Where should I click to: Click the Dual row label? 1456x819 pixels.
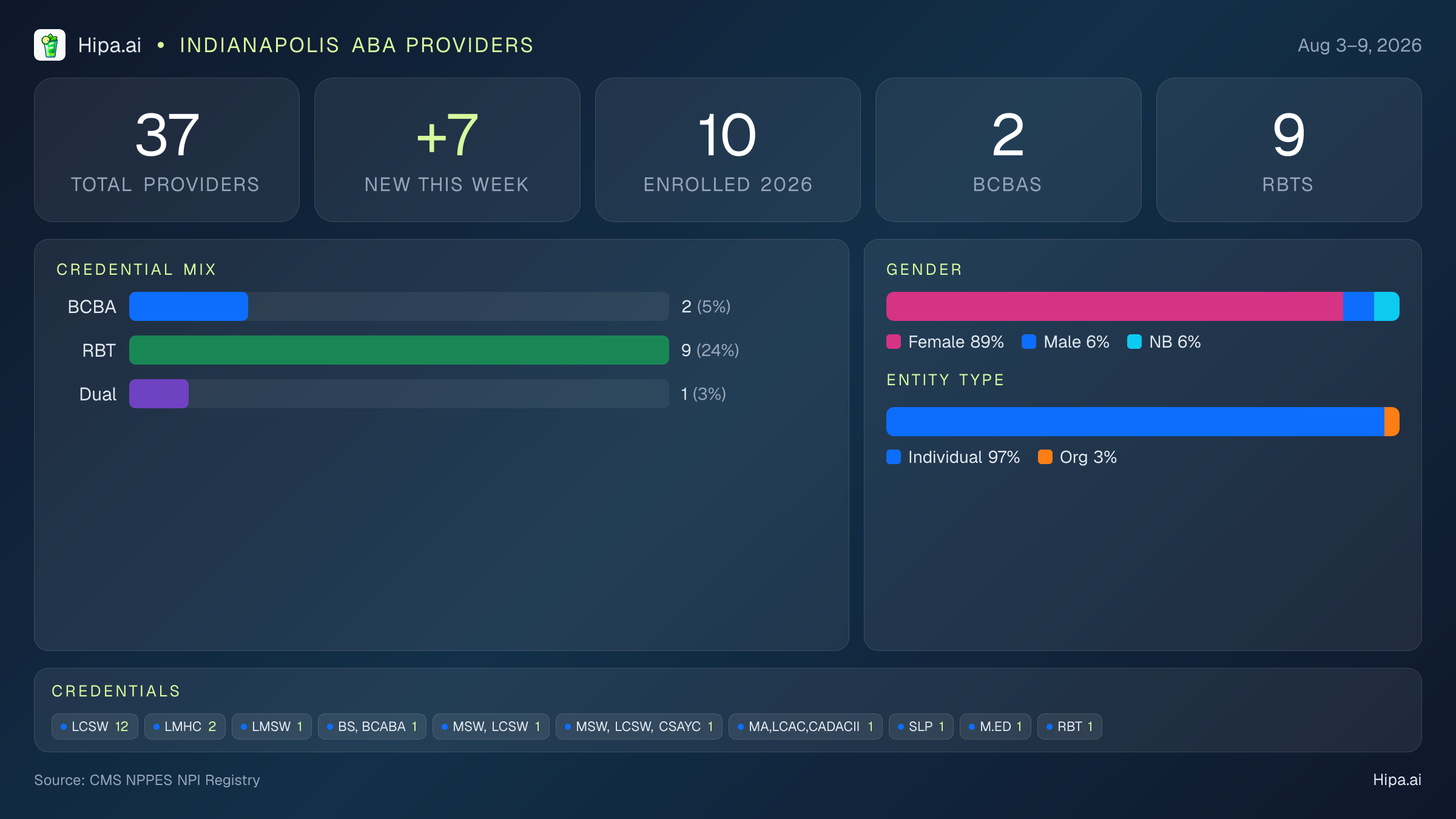tap(98, 394)
